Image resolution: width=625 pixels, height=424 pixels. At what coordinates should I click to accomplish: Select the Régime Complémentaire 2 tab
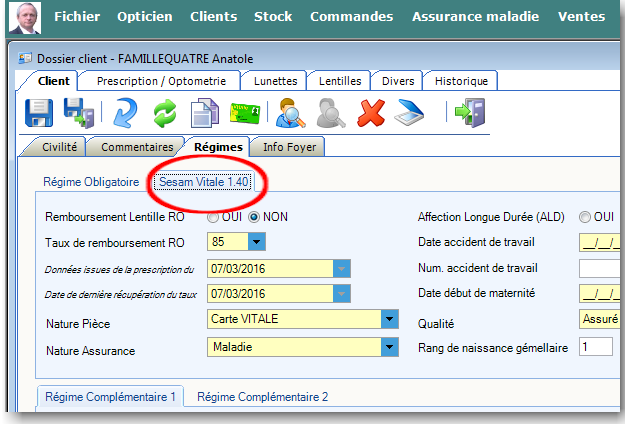click(x=262, y=397)
